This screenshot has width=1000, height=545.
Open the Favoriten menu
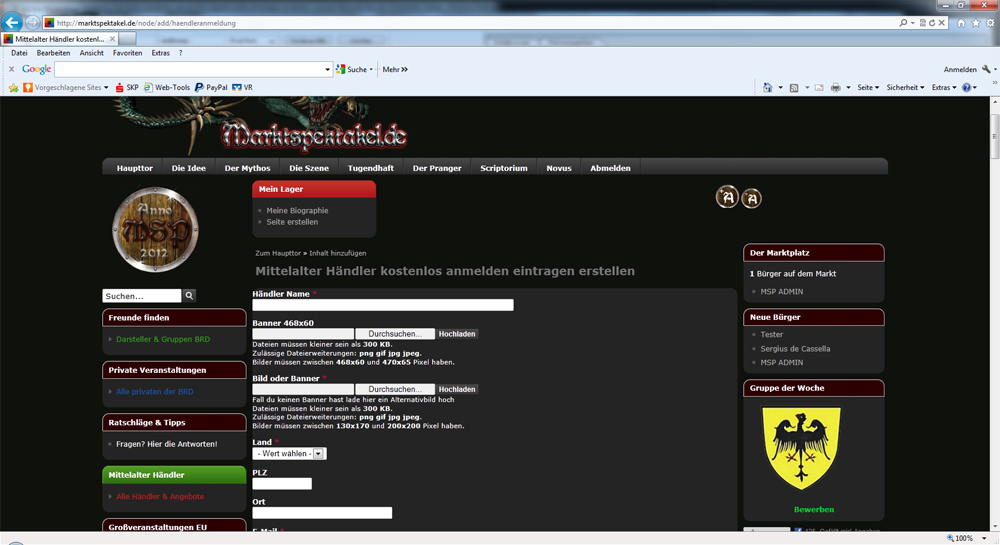point(127,52)
